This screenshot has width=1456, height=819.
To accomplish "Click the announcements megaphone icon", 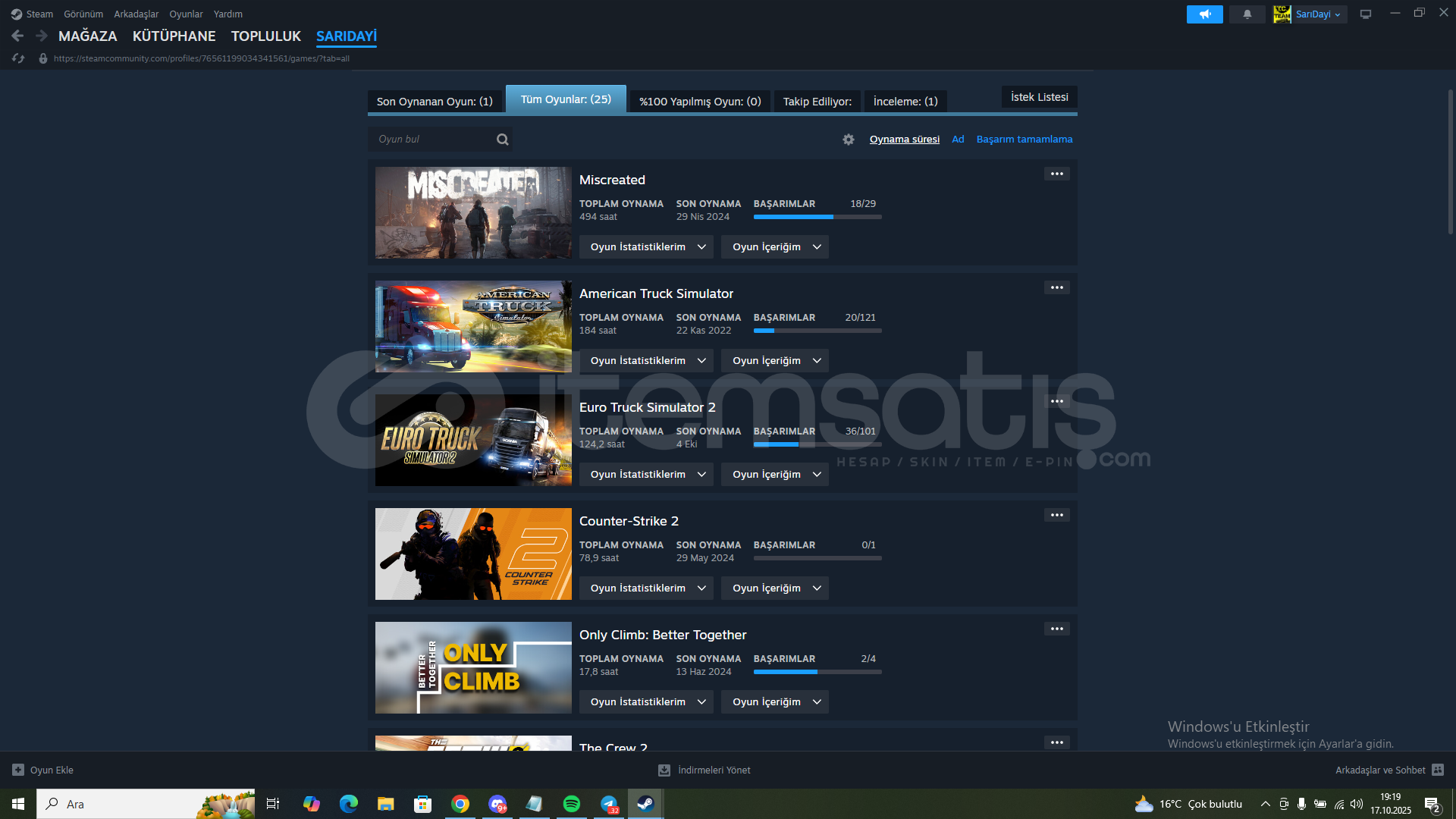I will [1204, 14].
